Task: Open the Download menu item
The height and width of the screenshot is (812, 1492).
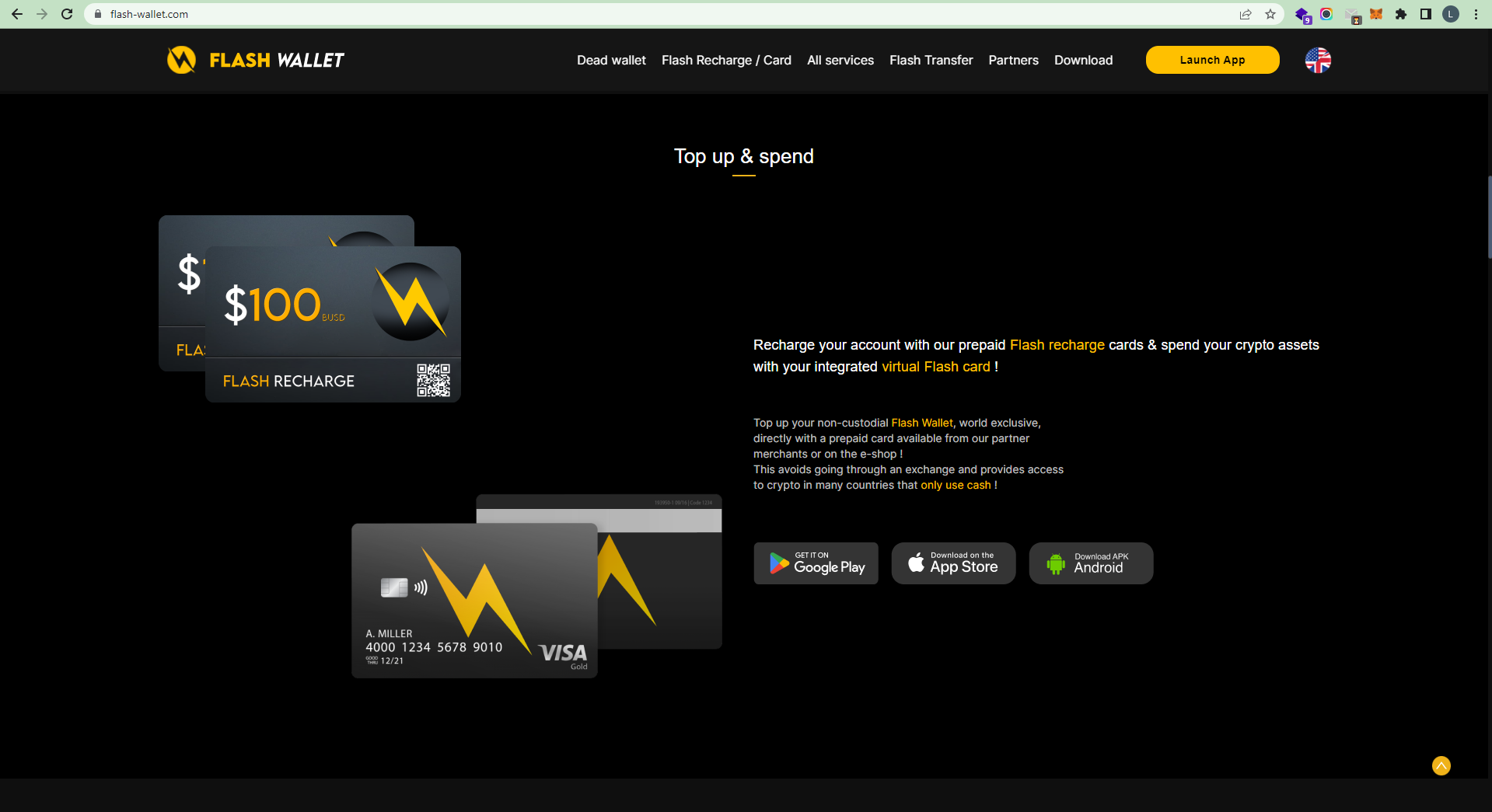Action: click(1083, 60)
